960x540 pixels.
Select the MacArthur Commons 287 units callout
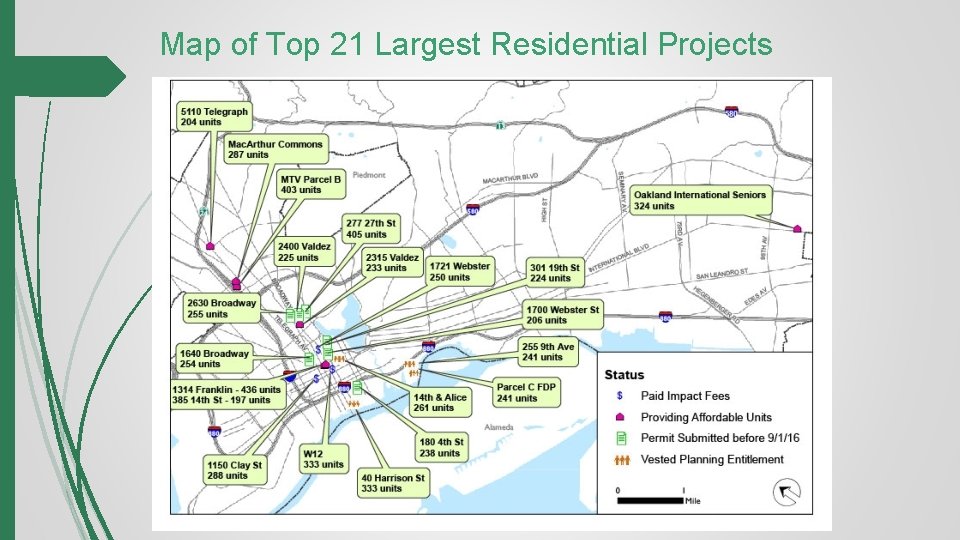275,149
